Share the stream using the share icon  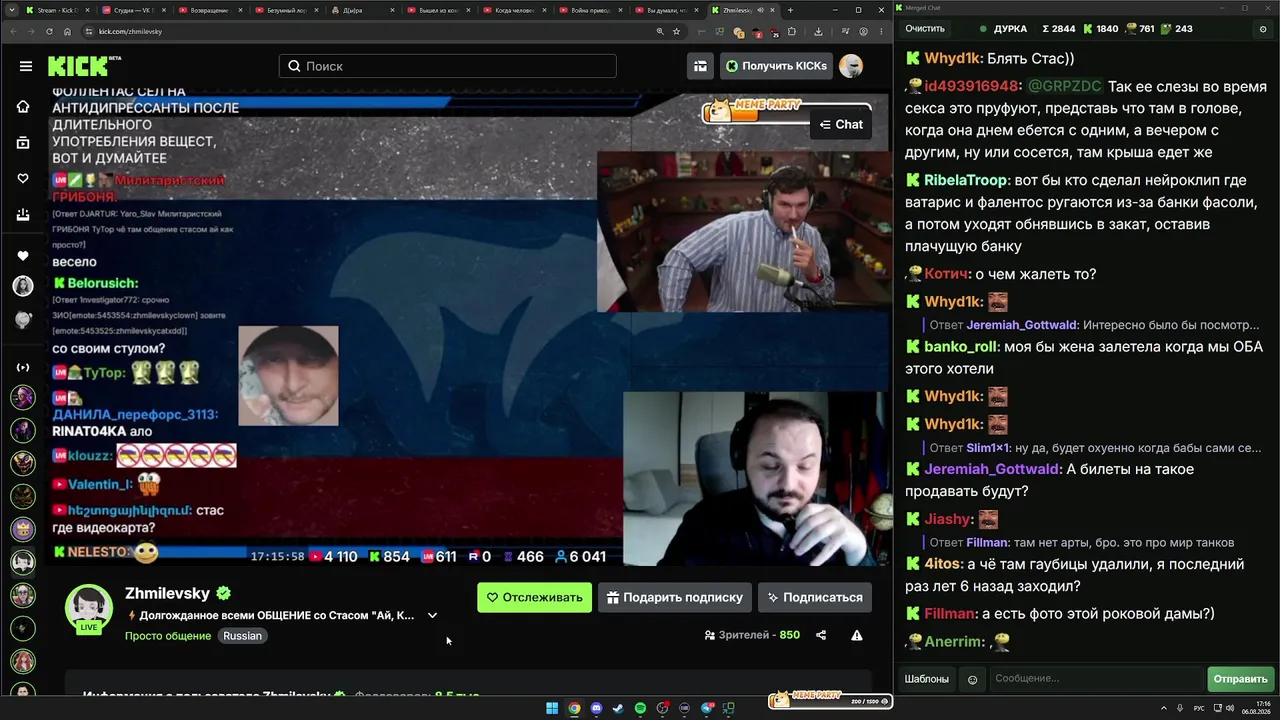click(x=821, y=635)
